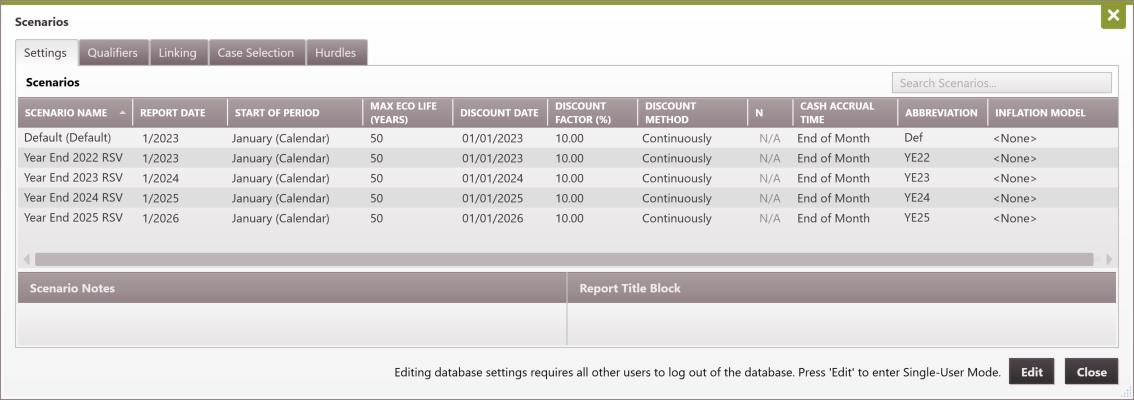Click the Discount Method column header
Screen dimensions: 1134x400
click(x=671, y=112)
